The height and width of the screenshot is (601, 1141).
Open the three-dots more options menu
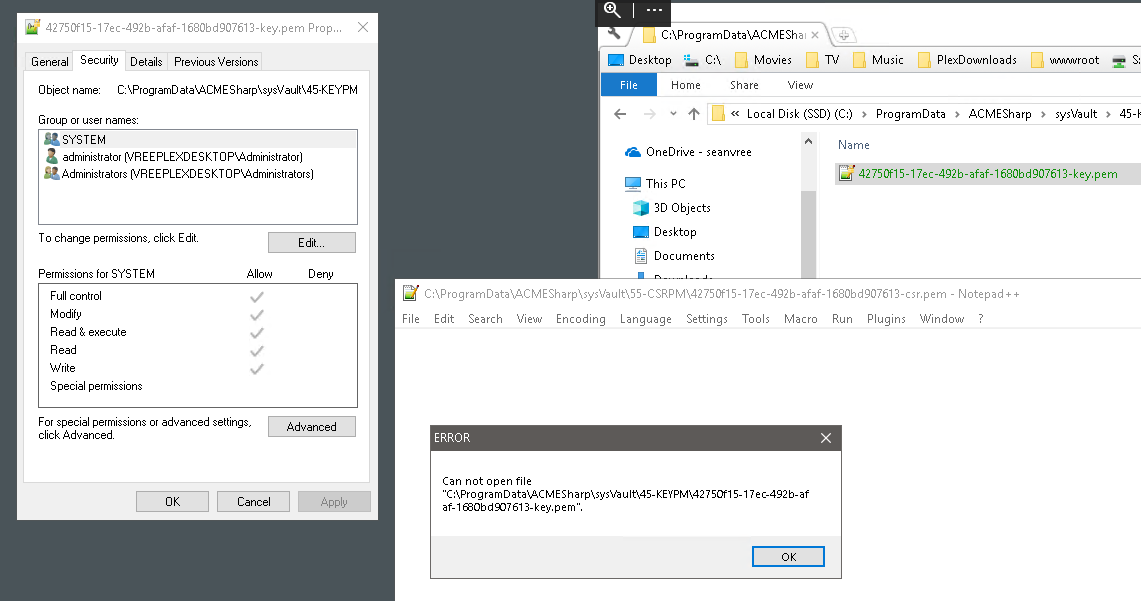(654, 10)
